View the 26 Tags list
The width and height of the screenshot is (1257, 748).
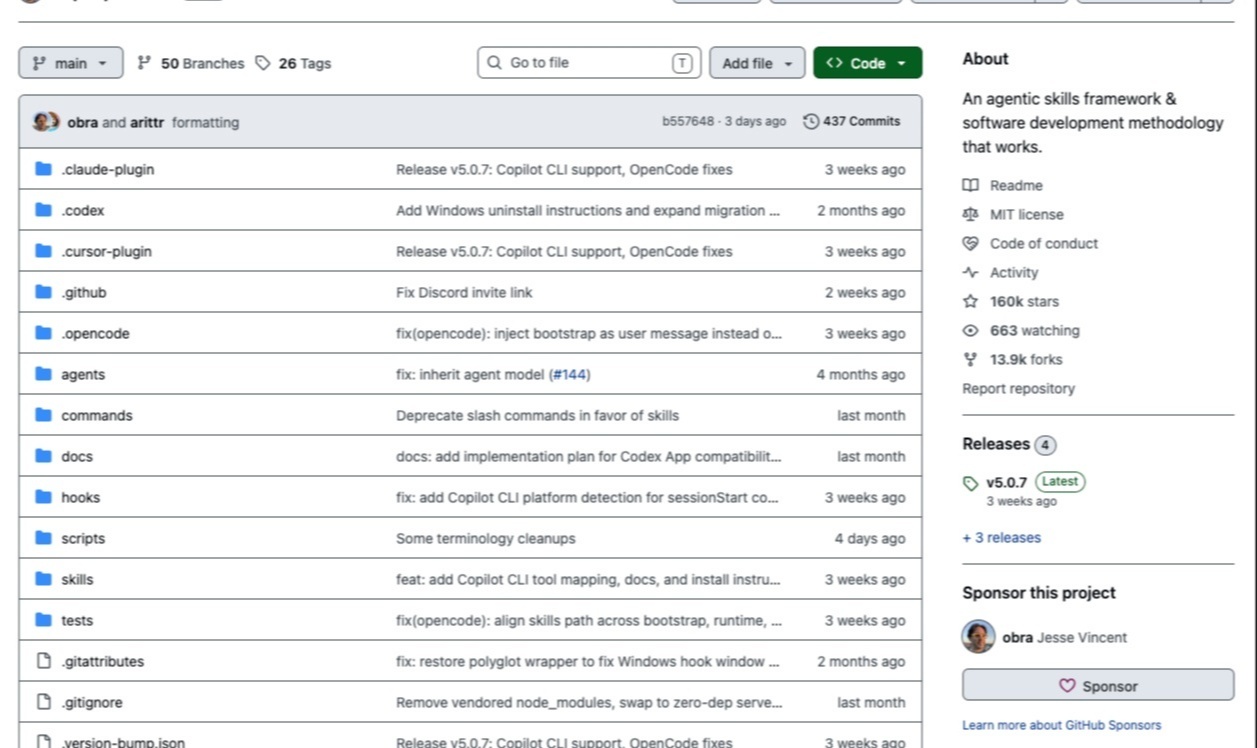pyautogui.click(x=293, y=63)
